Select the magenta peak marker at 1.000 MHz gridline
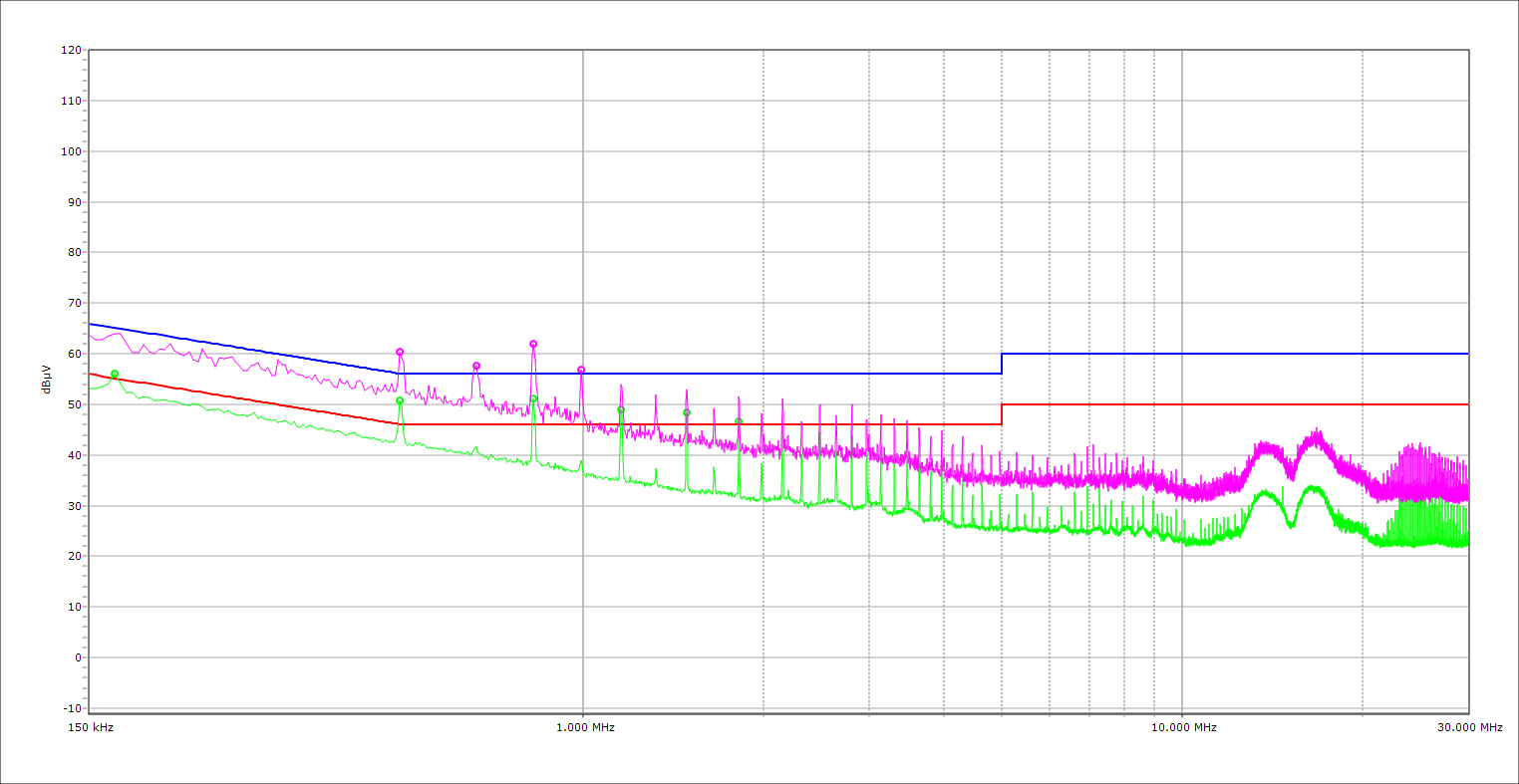The height and width of the screenshot is (784, 1519). [x=581, y=371]
